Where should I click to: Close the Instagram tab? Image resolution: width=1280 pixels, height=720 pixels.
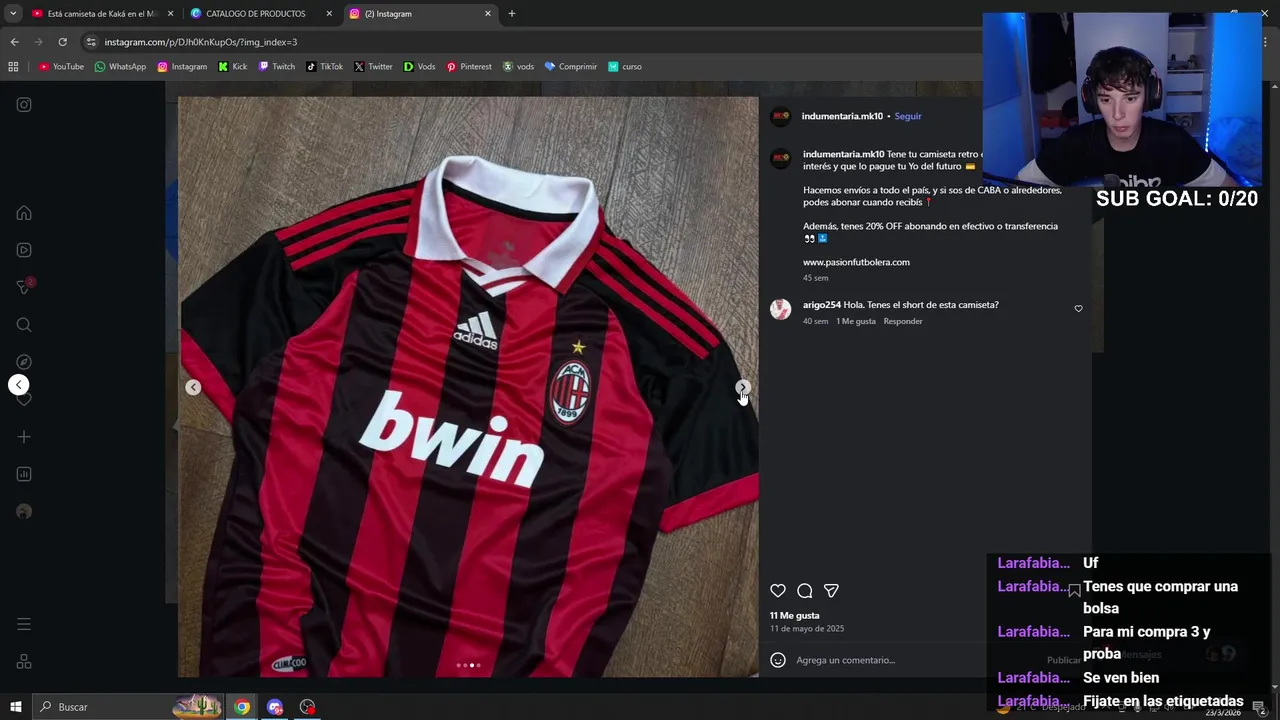(488, 14)
